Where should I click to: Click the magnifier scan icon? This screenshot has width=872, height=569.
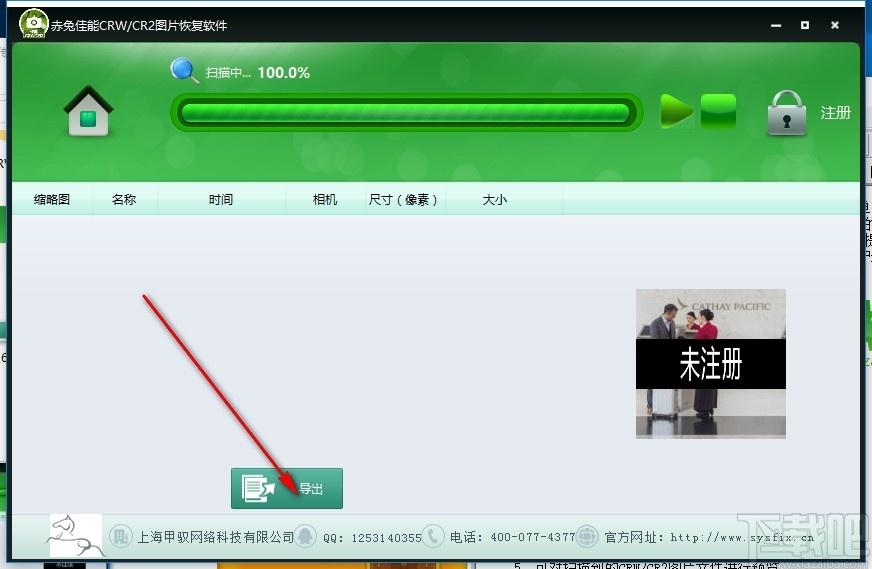click(x=184, y=71)
